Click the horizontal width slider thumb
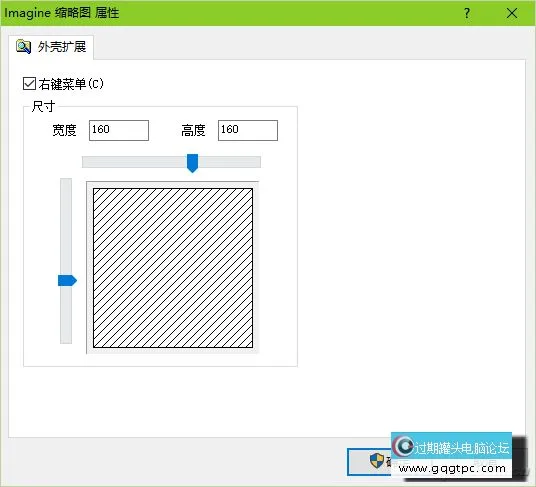Image resolution: width=536 pixels, height=487 pixels. (x=192, y=163)
